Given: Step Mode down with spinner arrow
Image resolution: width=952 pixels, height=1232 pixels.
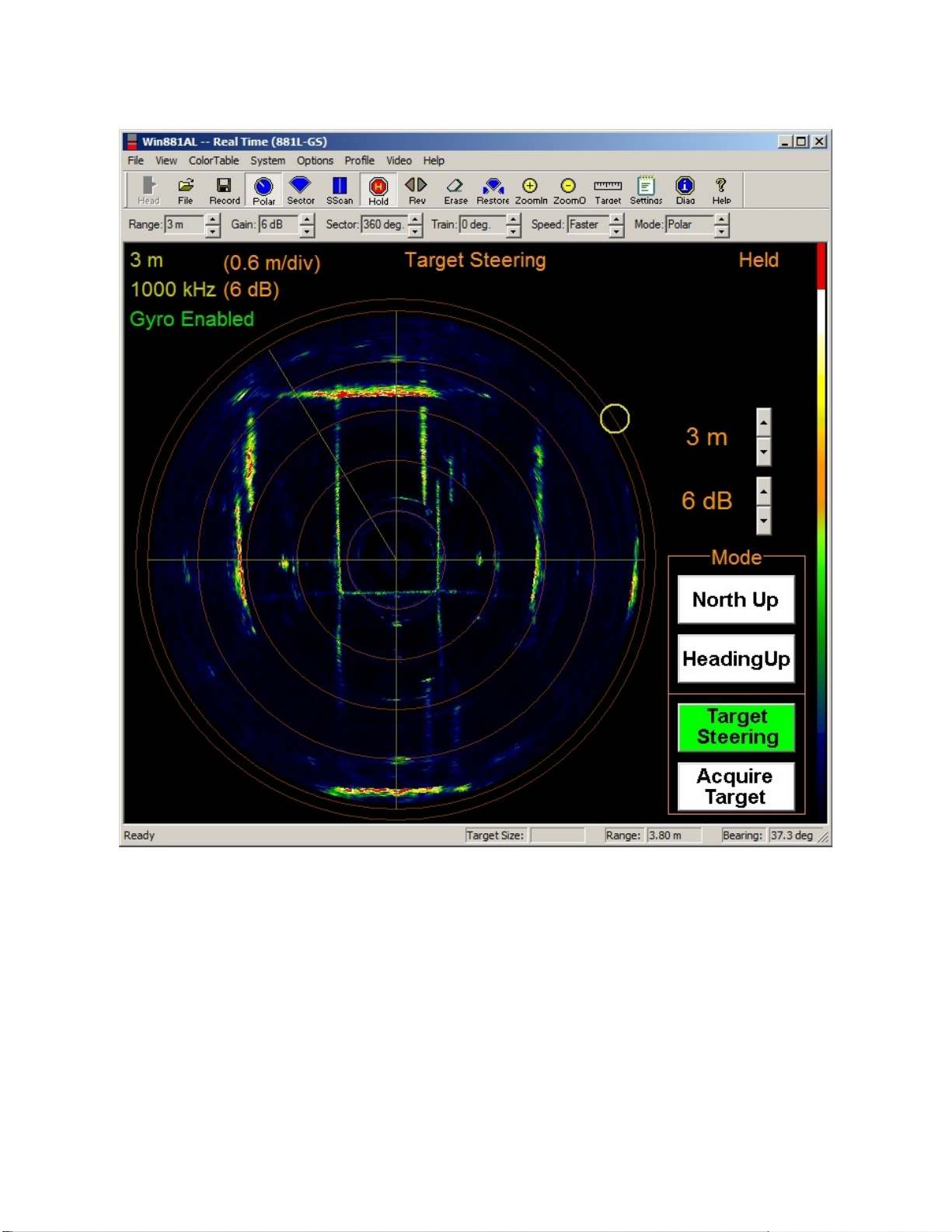Looking at the screenshot, I should (x=722, y=231).
